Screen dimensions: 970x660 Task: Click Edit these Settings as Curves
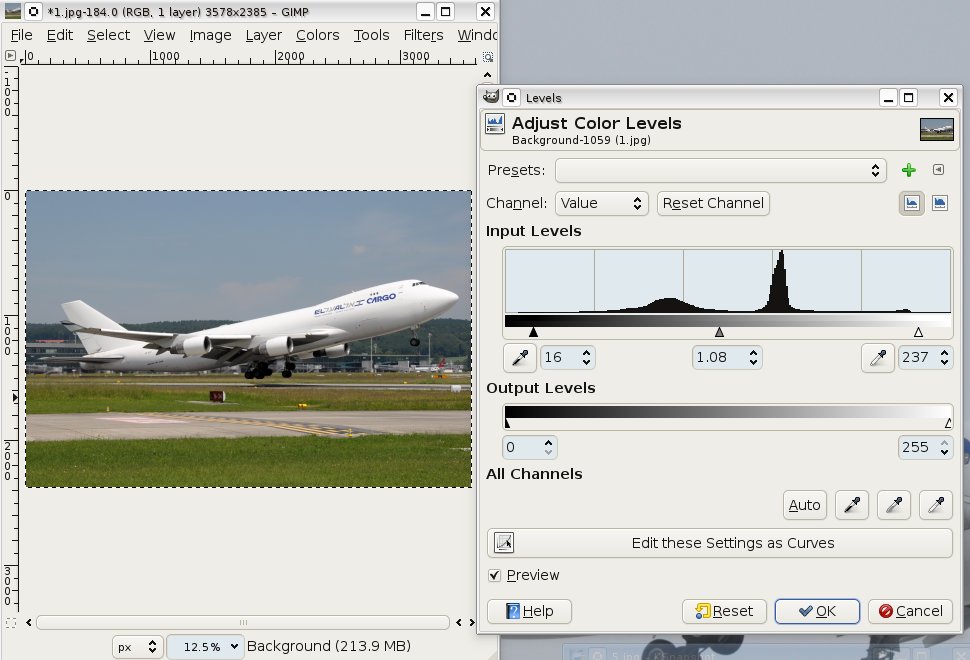click(719, 543)
